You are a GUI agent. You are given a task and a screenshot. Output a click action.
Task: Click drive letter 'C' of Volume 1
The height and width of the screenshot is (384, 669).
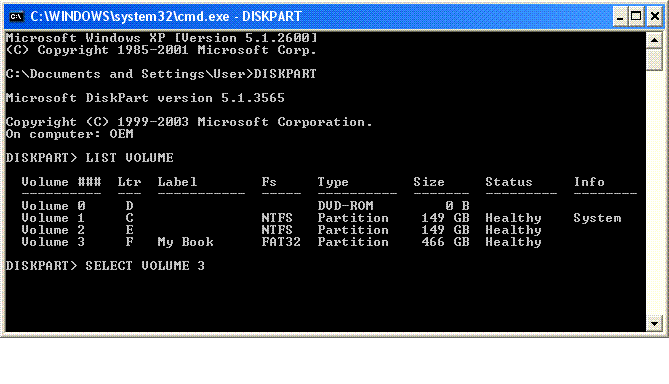(129, 218)
